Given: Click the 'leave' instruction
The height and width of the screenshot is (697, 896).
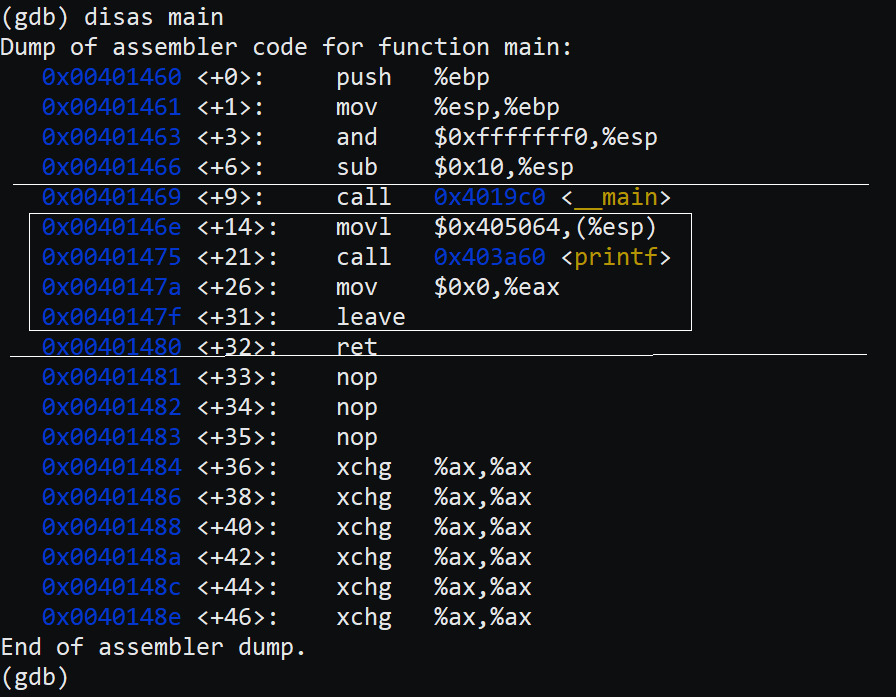Looking at the screenshot, I should pyautogui.click(x=371, y=317).
